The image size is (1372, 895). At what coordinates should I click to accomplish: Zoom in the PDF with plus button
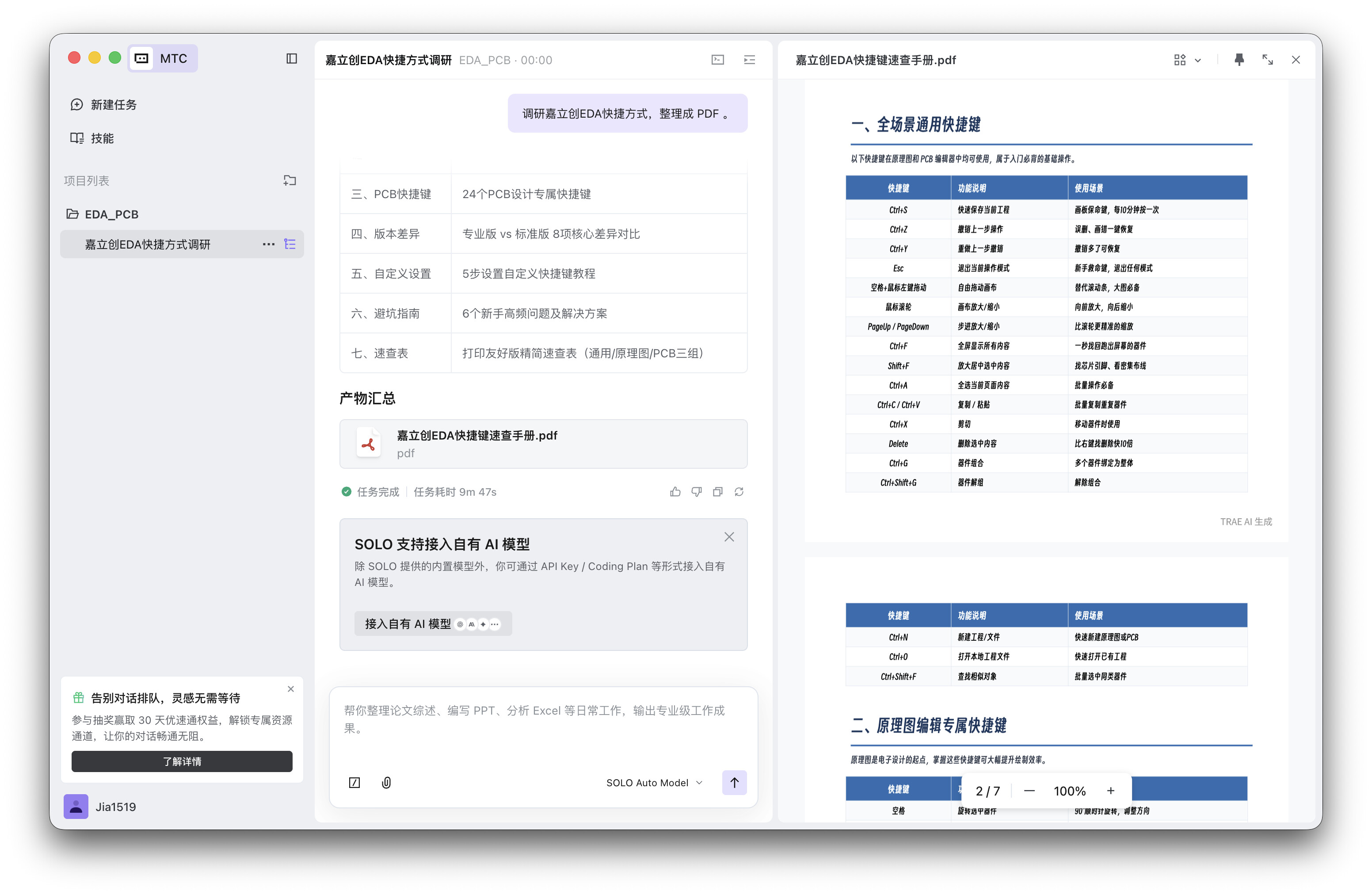pos(1111,791)
